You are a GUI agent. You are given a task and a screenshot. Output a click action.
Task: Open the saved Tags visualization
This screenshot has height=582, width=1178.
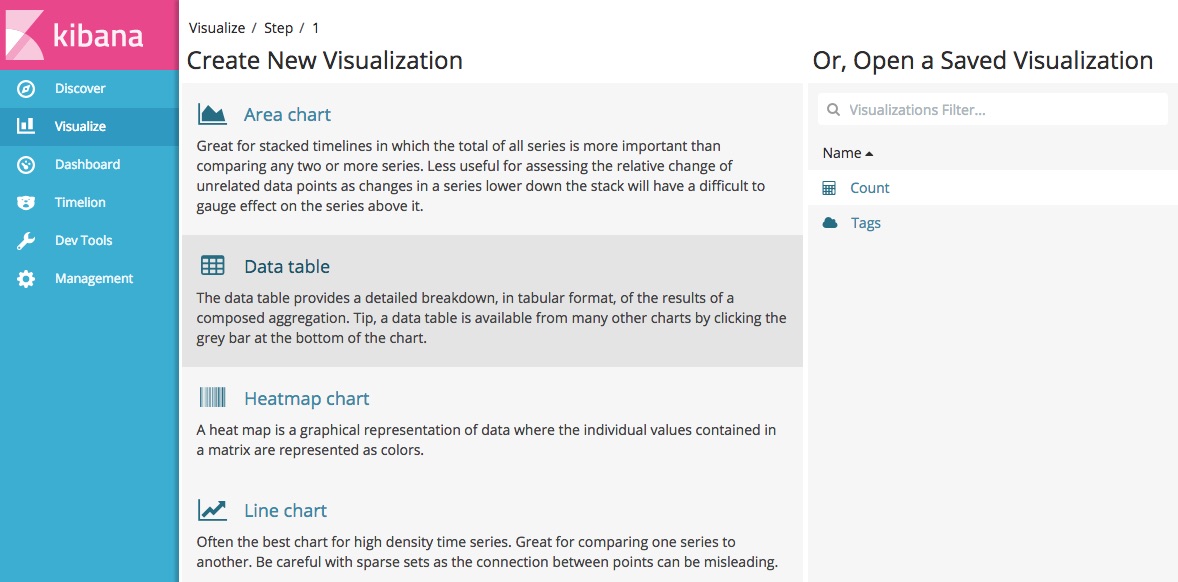point(865,223)
